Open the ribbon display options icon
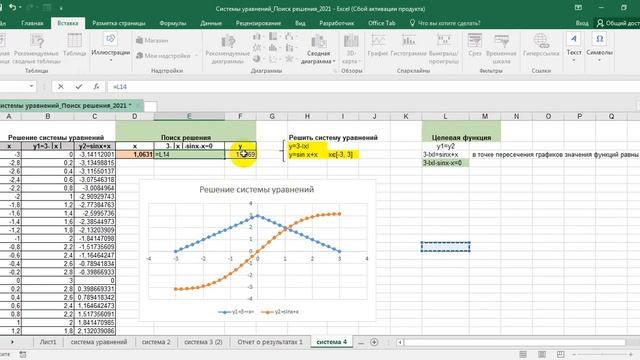Screen dimensions: 640x360 (x=578, y=8)
